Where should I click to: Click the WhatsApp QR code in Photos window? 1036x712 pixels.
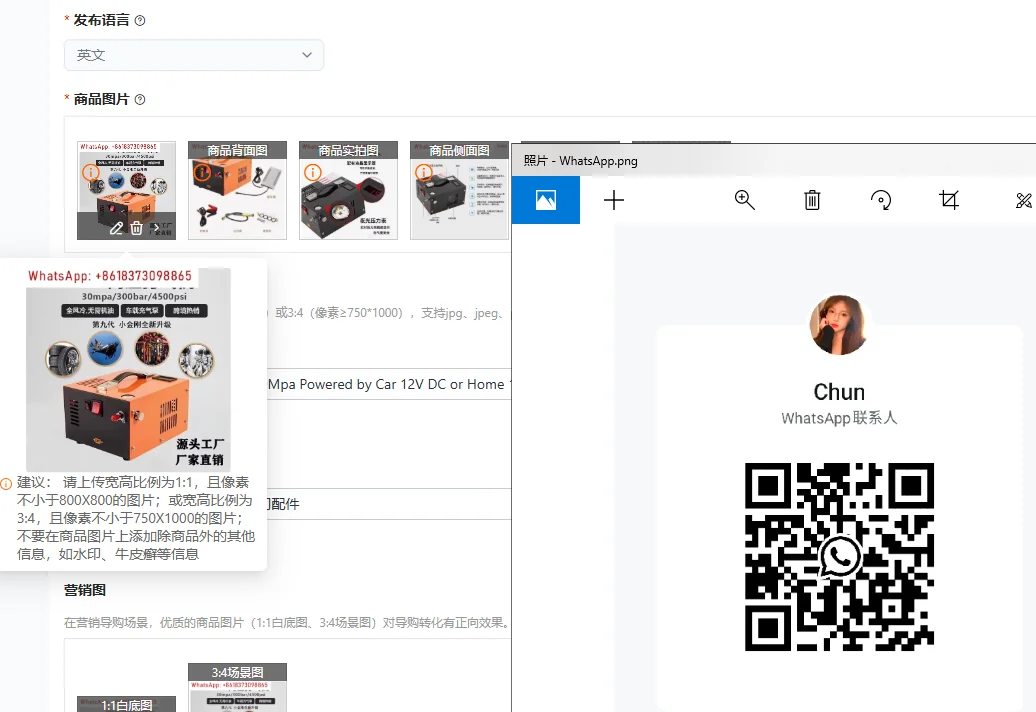coord(839,557)
